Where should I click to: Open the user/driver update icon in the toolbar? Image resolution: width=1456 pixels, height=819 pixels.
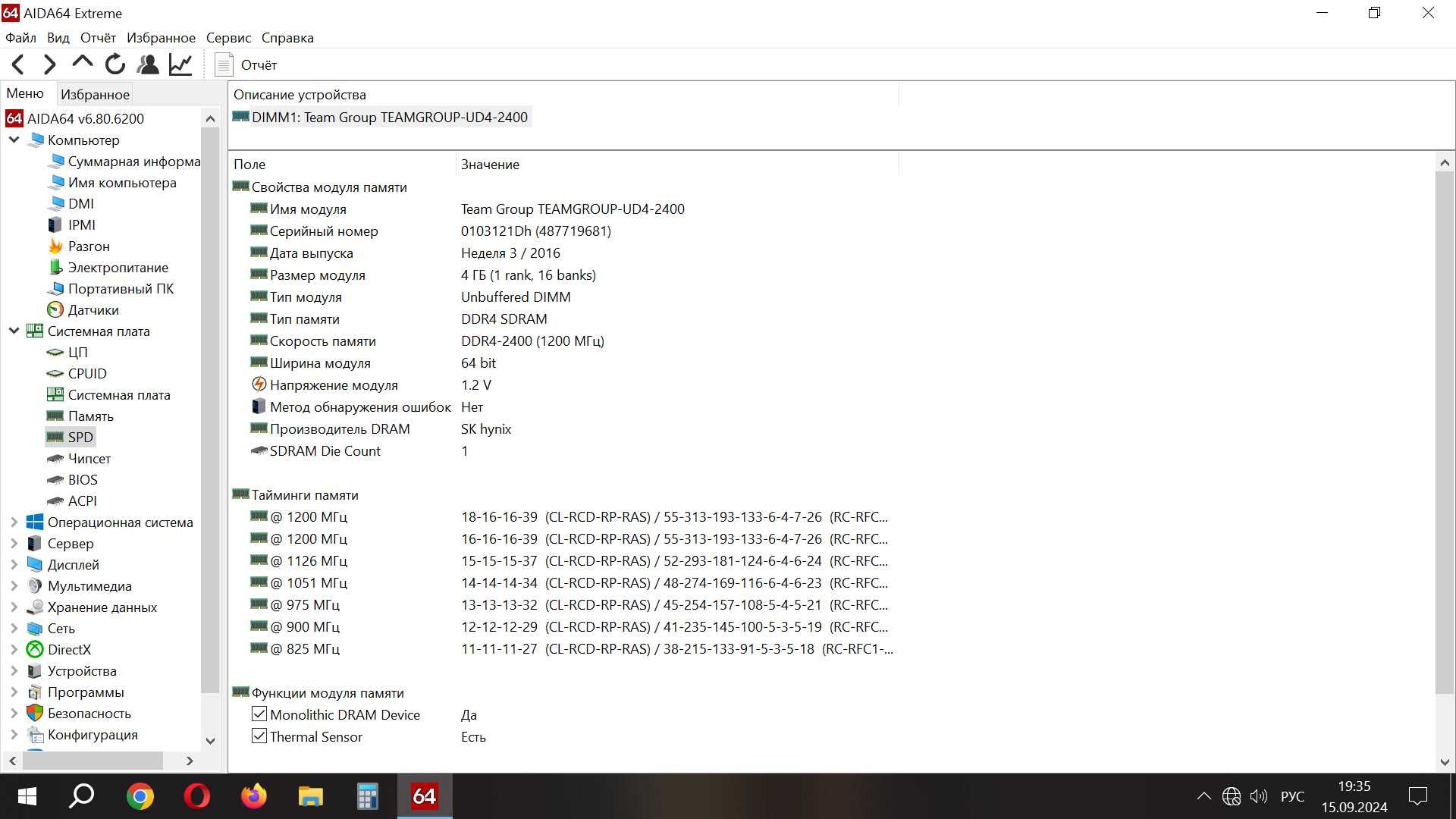[x=148, y=64]
